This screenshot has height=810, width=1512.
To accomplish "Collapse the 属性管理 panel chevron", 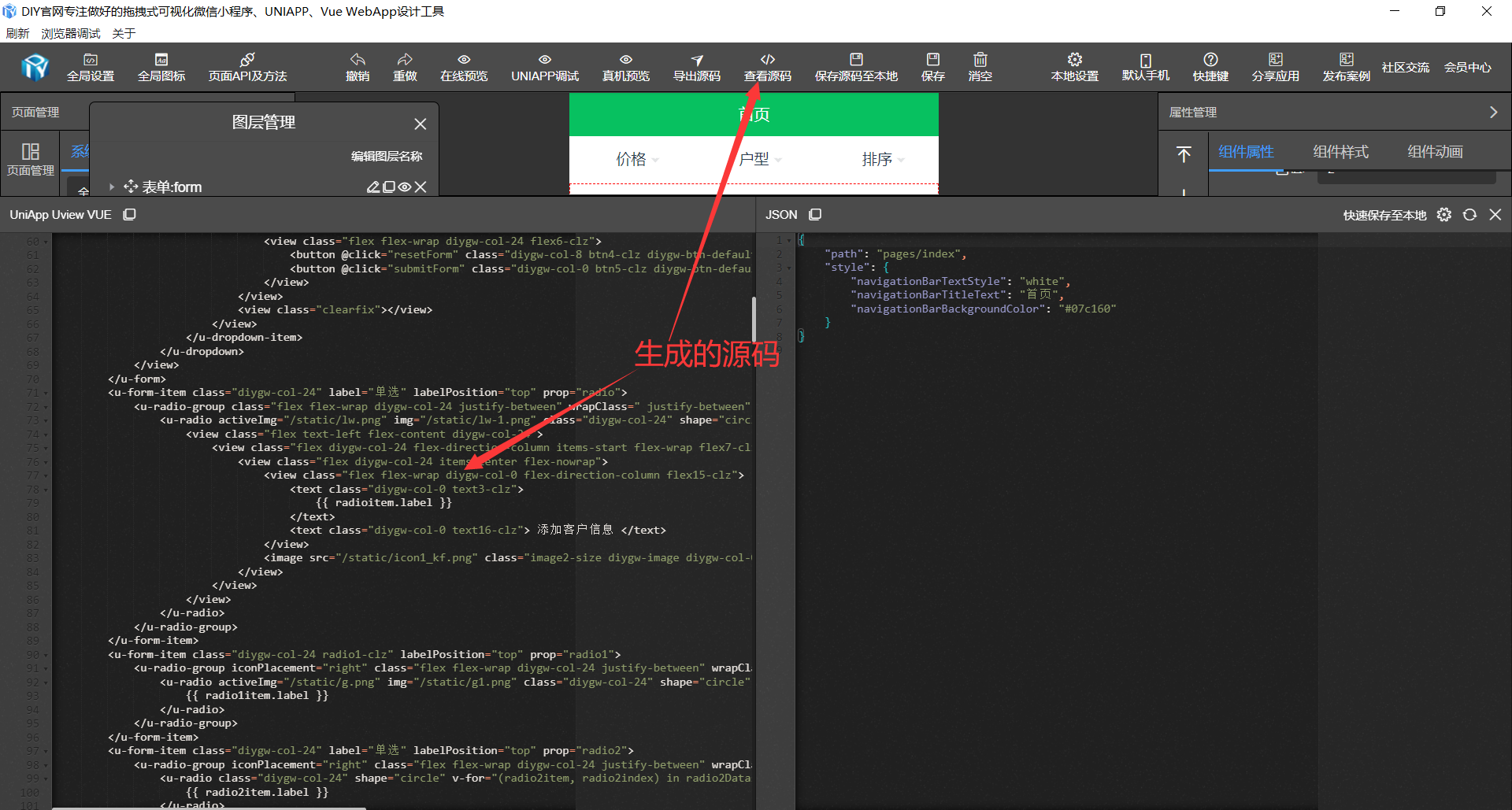I will coord(1493,113).
